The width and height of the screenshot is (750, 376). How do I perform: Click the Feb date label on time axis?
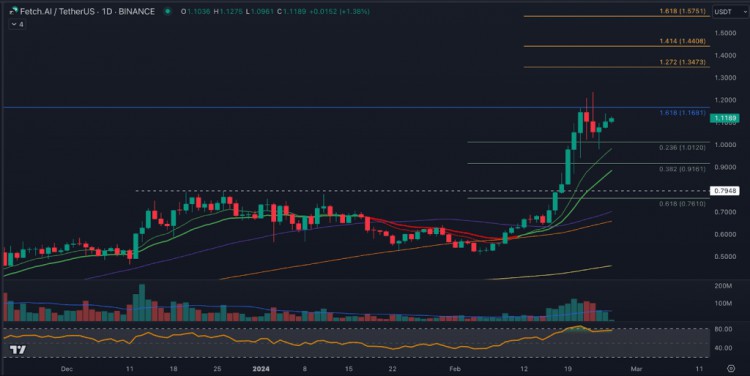455,369
